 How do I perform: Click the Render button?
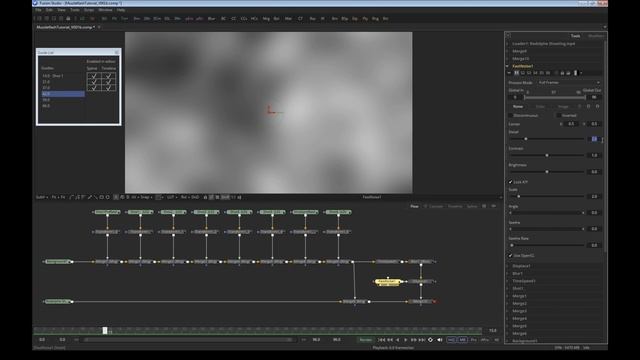[x=366, y=340]
